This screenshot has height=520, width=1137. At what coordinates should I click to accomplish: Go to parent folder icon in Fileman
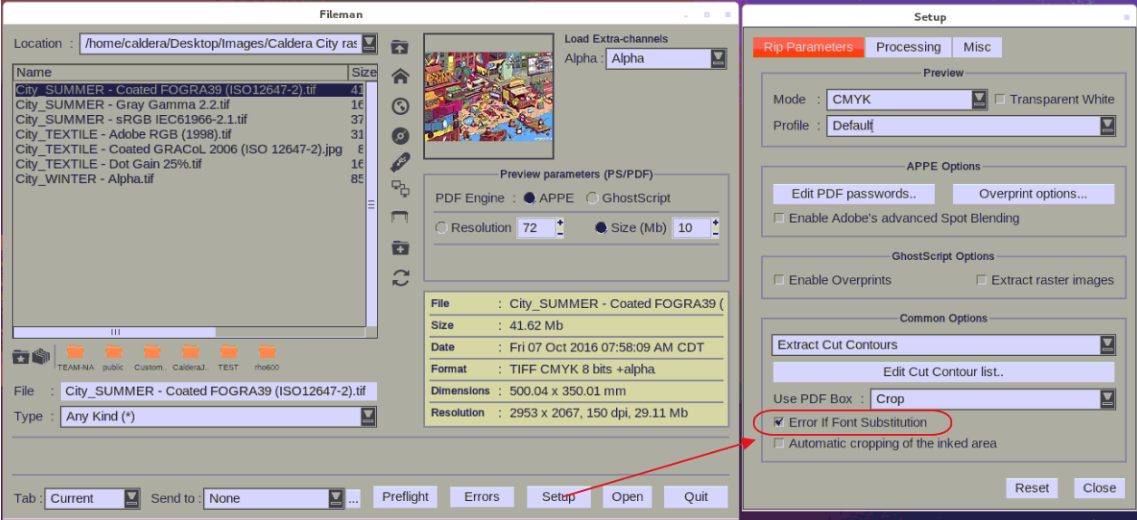400,47
